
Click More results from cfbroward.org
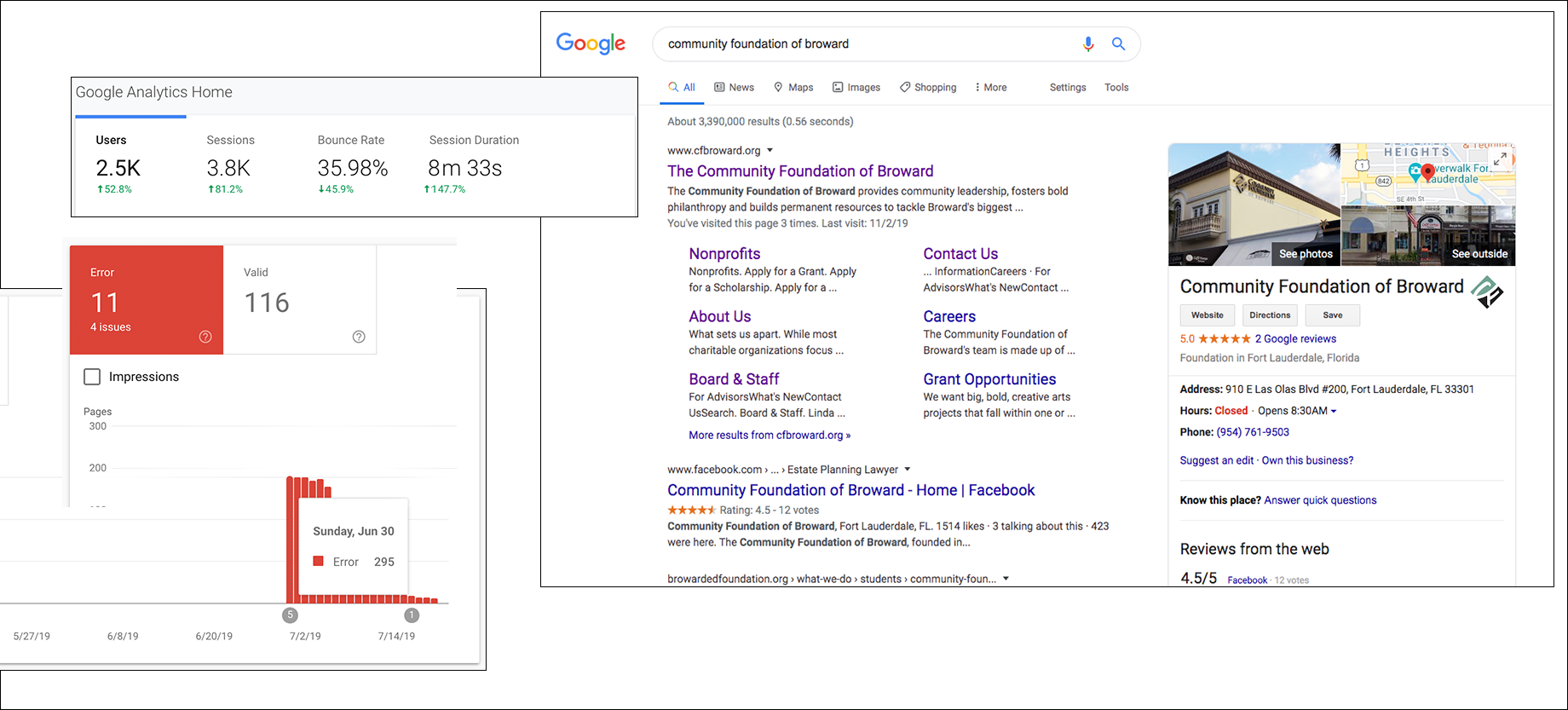click(x=770, y=436)
